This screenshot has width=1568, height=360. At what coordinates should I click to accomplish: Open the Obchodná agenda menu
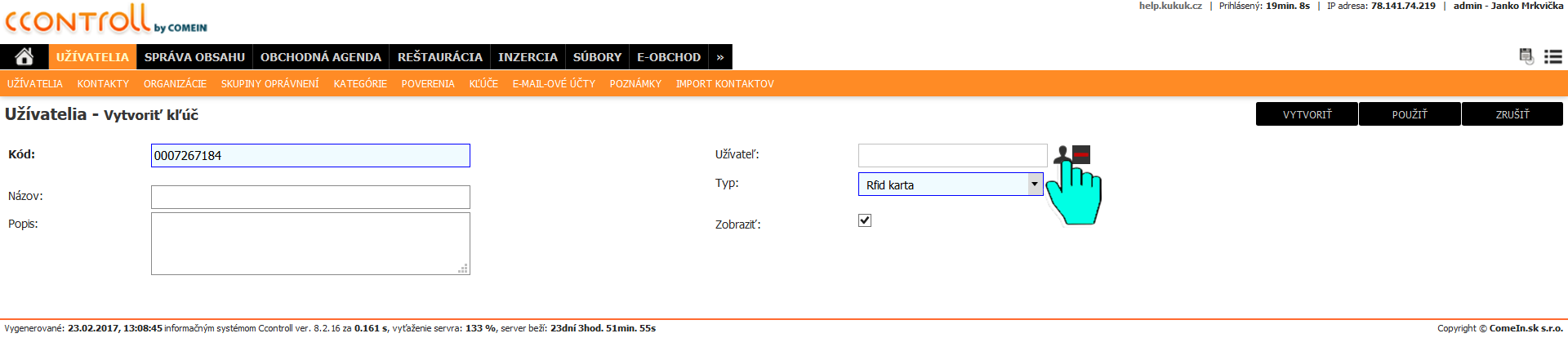click(320, 57)
